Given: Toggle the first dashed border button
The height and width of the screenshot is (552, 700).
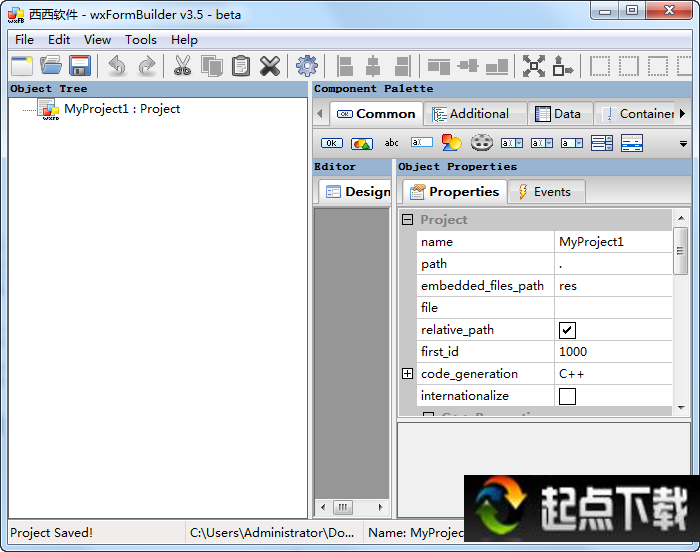Looking at the screenshot, I should [x=600, y=66].
